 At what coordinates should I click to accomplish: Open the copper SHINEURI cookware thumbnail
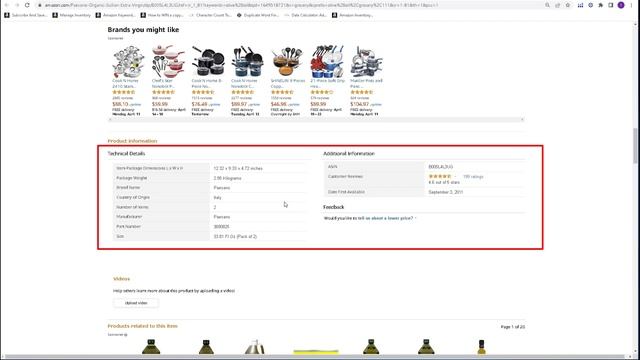pyautogui.click(x=287, y=61)
